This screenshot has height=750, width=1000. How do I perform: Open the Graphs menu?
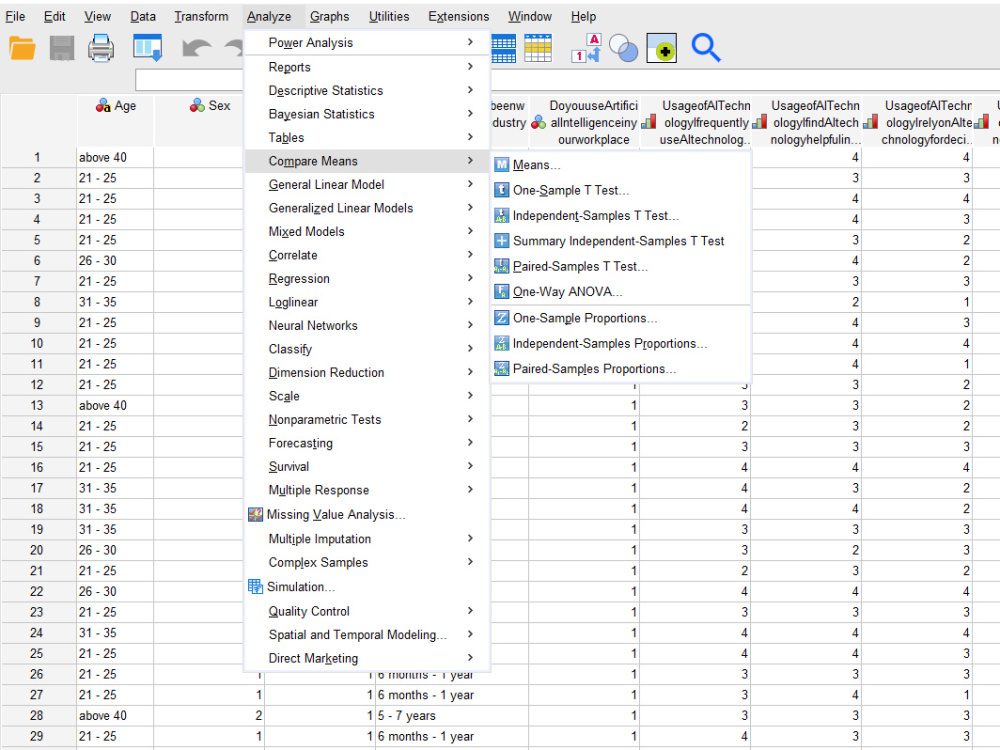coord(330,17)
